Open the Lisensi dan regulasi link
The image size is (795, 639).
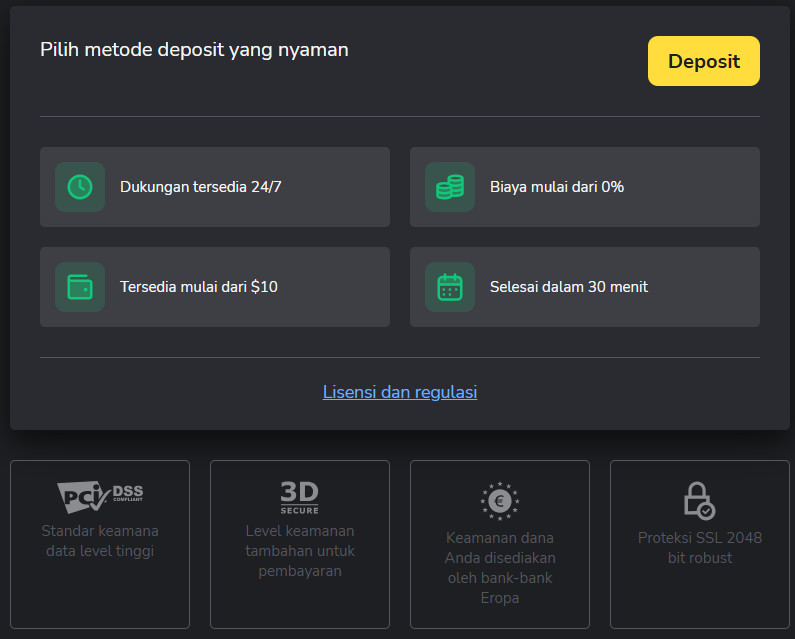click(400, 392)
